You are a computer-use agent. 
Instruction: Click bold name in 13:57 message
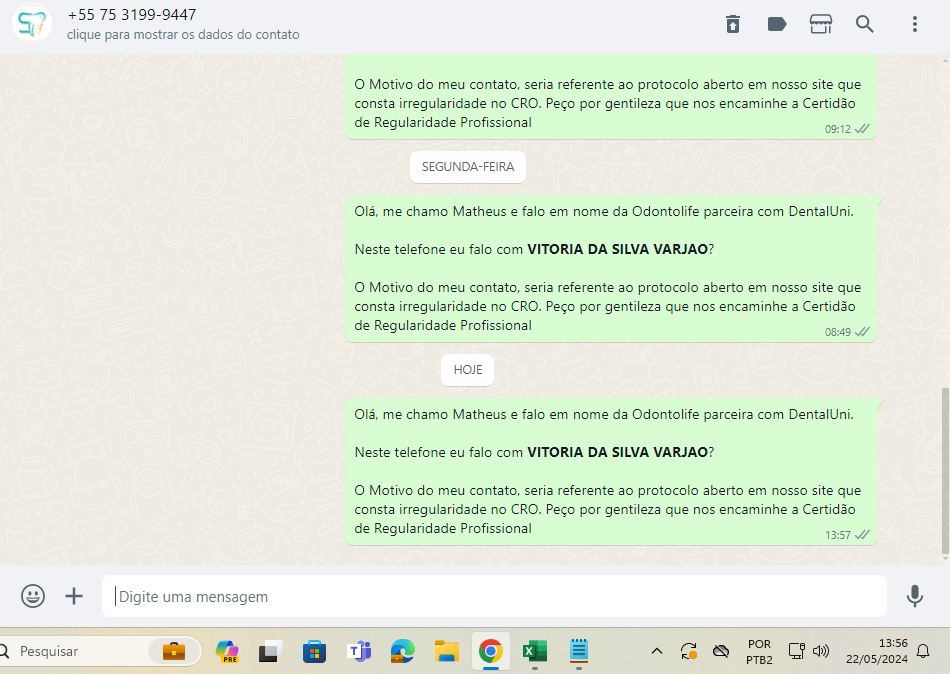617,452
